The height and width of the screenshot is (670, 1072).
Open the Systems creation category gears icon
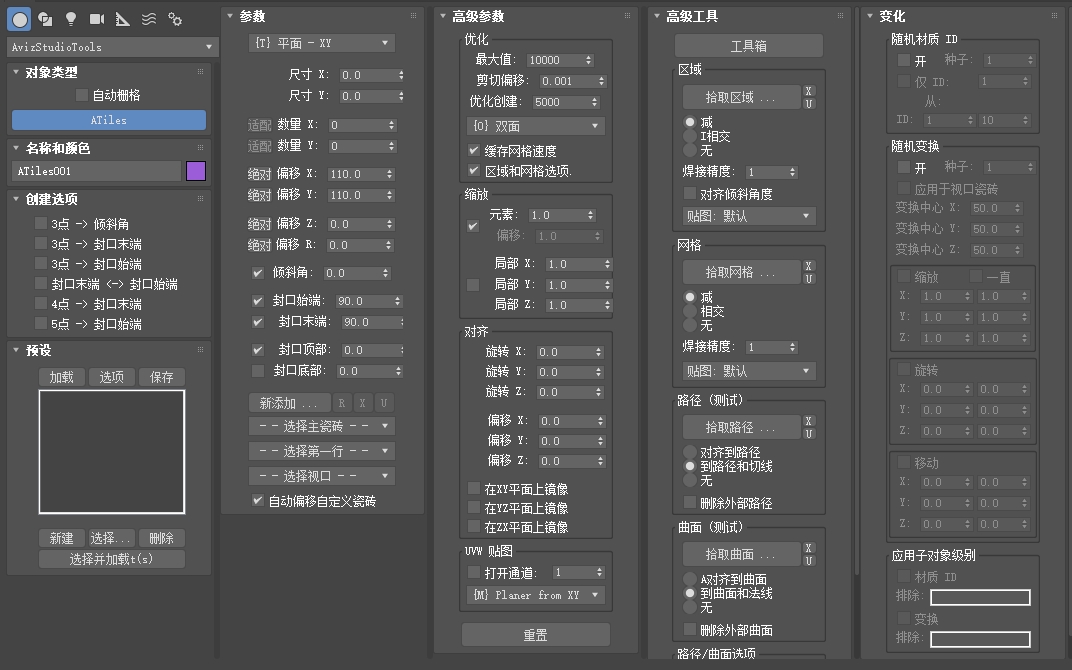click(x=176, y=19)
